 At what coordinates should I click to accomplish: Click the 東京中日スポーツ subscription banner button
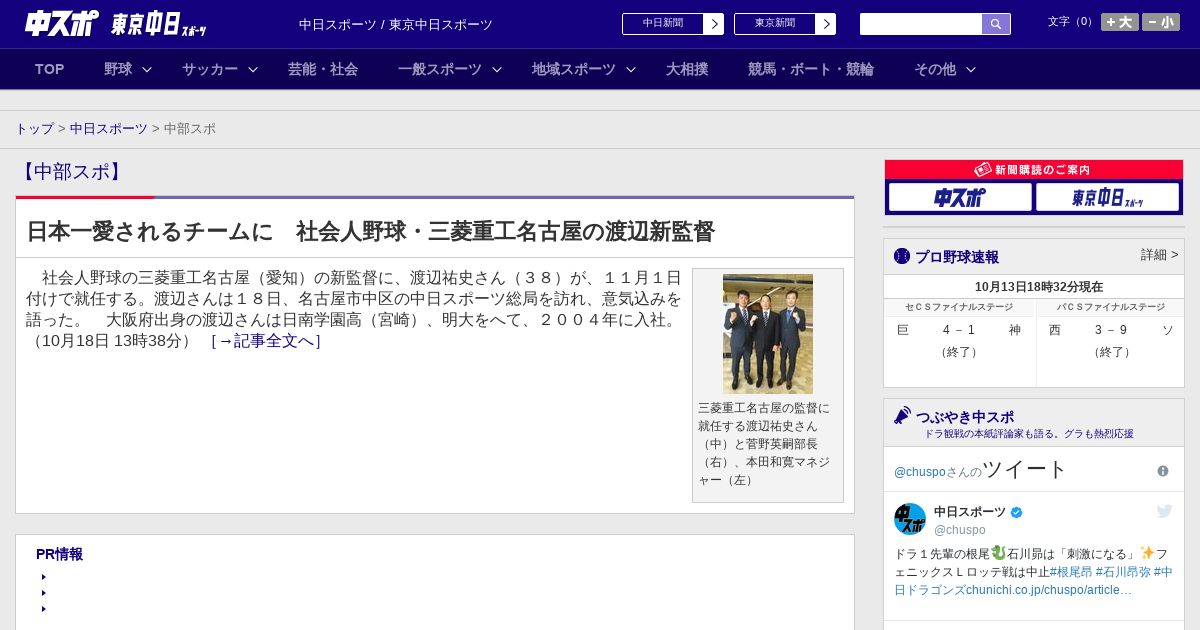(1107, 197)
